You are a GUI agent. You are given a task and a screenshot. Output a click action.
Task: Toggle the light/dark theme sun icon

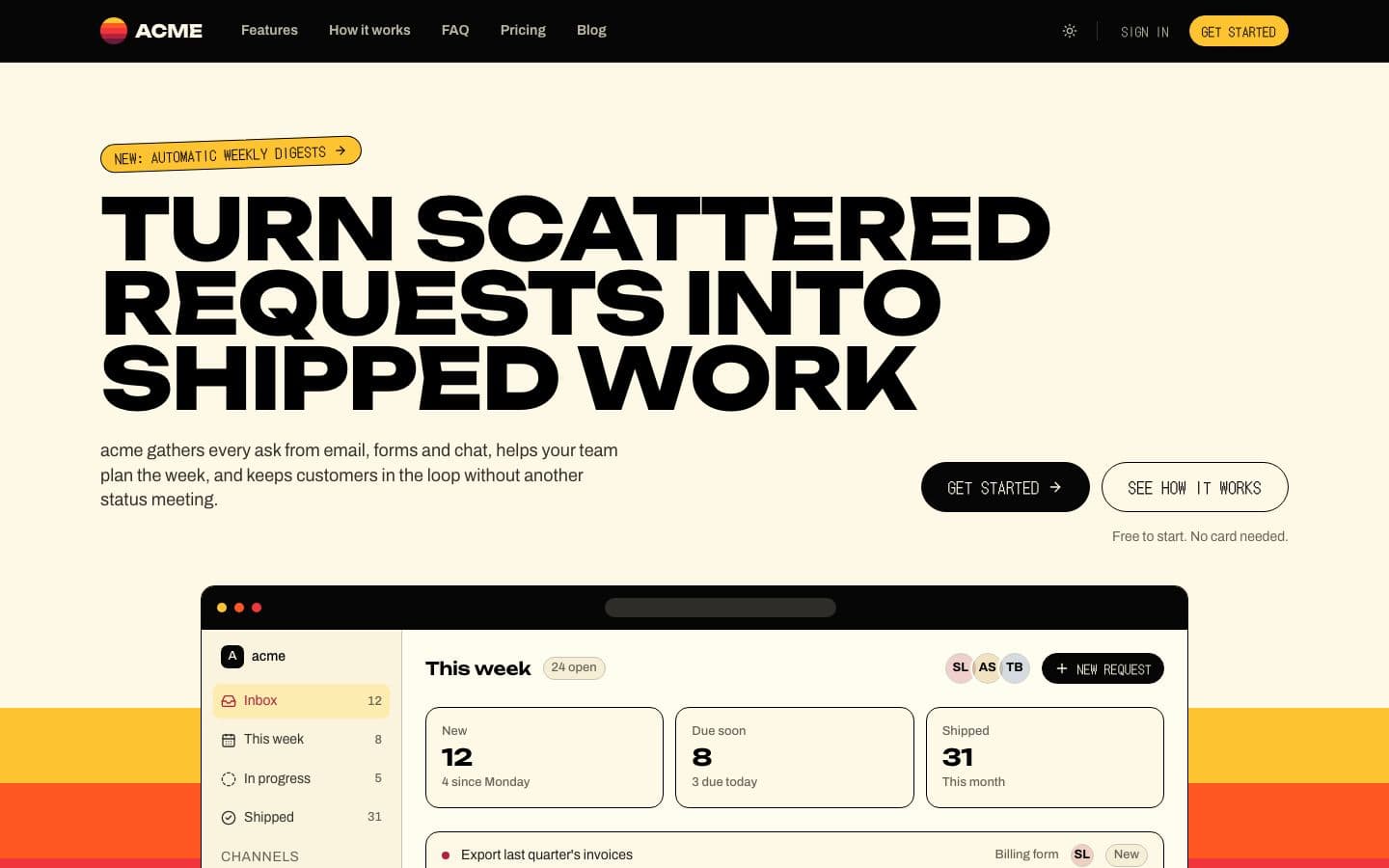(x=1070, y=31)
